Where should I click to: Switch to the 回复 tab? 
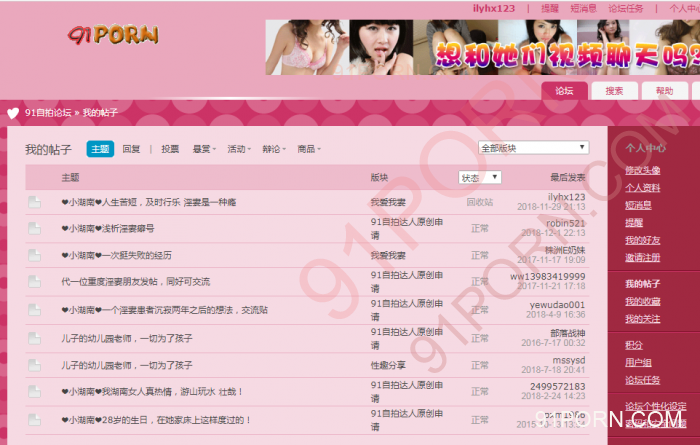[132, 149]
